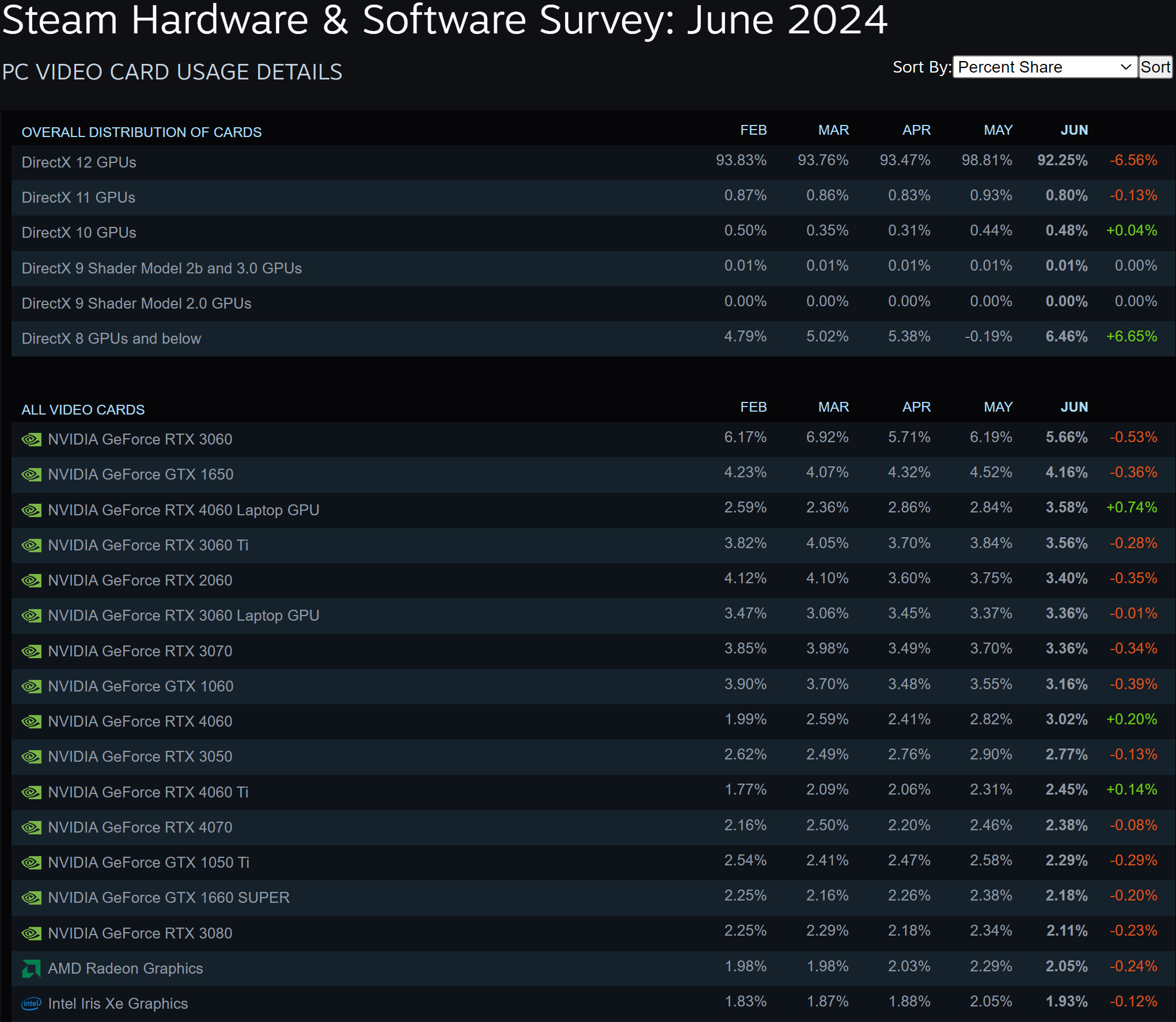Click NVIDIA logo beside GeForce GTX 1050 Ti
This screenshot has height=1022, width=1176.
pos(32,863)
